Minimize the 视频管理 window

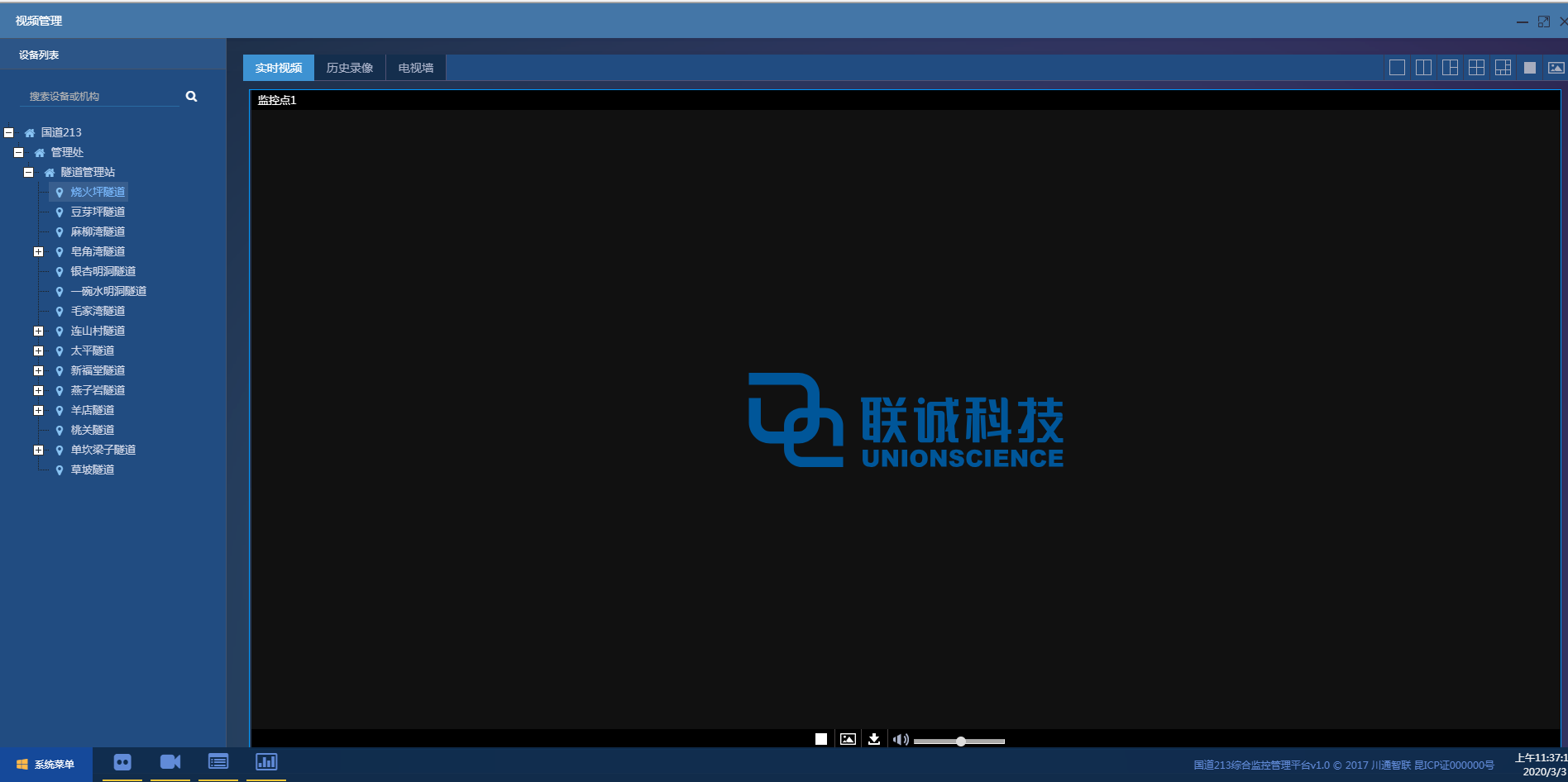[1522, 22]
